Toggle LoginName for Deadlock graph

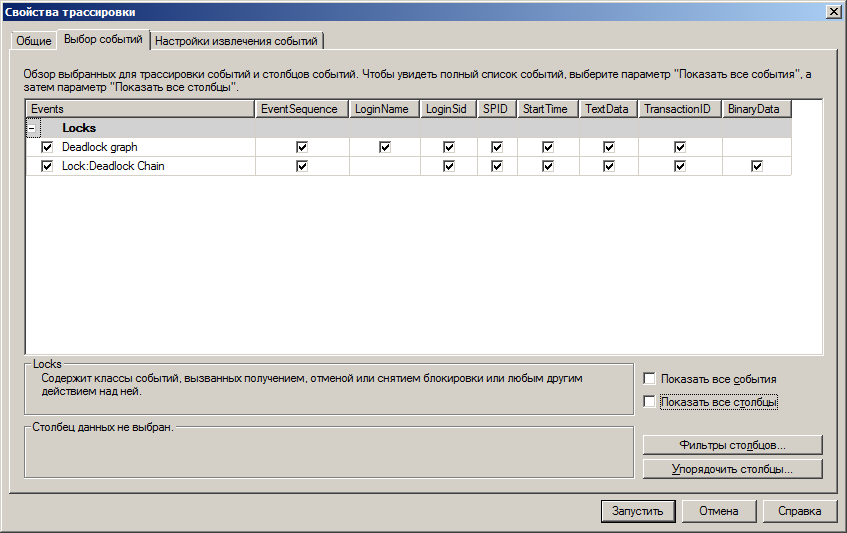click(x=385, y=147)
